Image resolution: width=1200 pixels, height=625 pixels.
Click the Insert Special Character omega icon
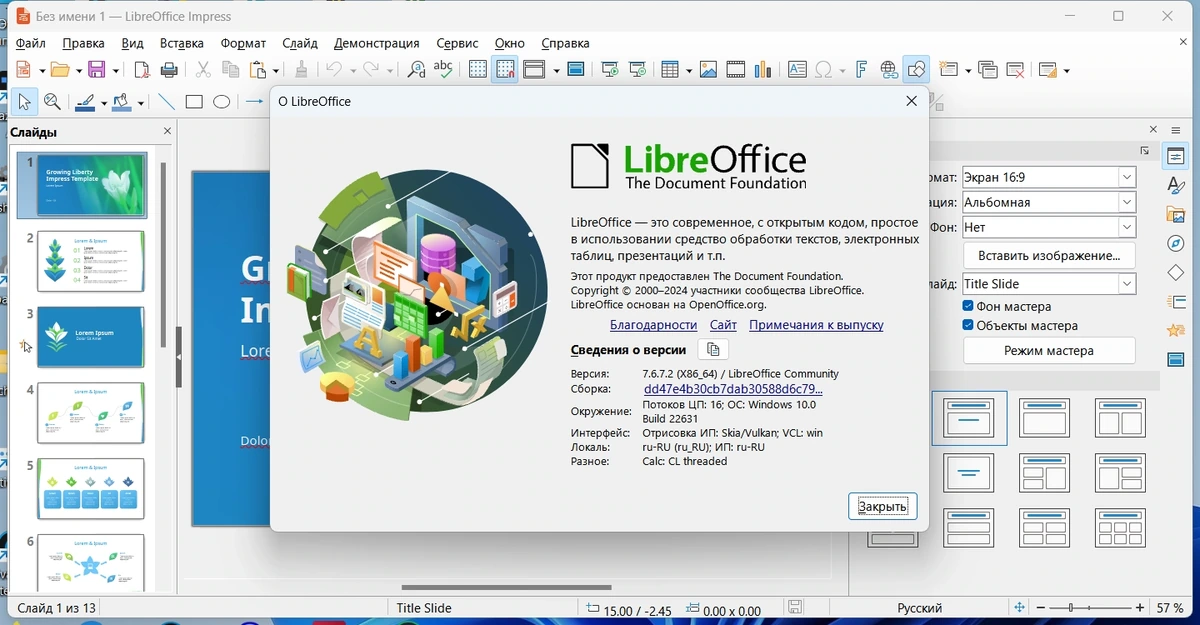[824, 69]
